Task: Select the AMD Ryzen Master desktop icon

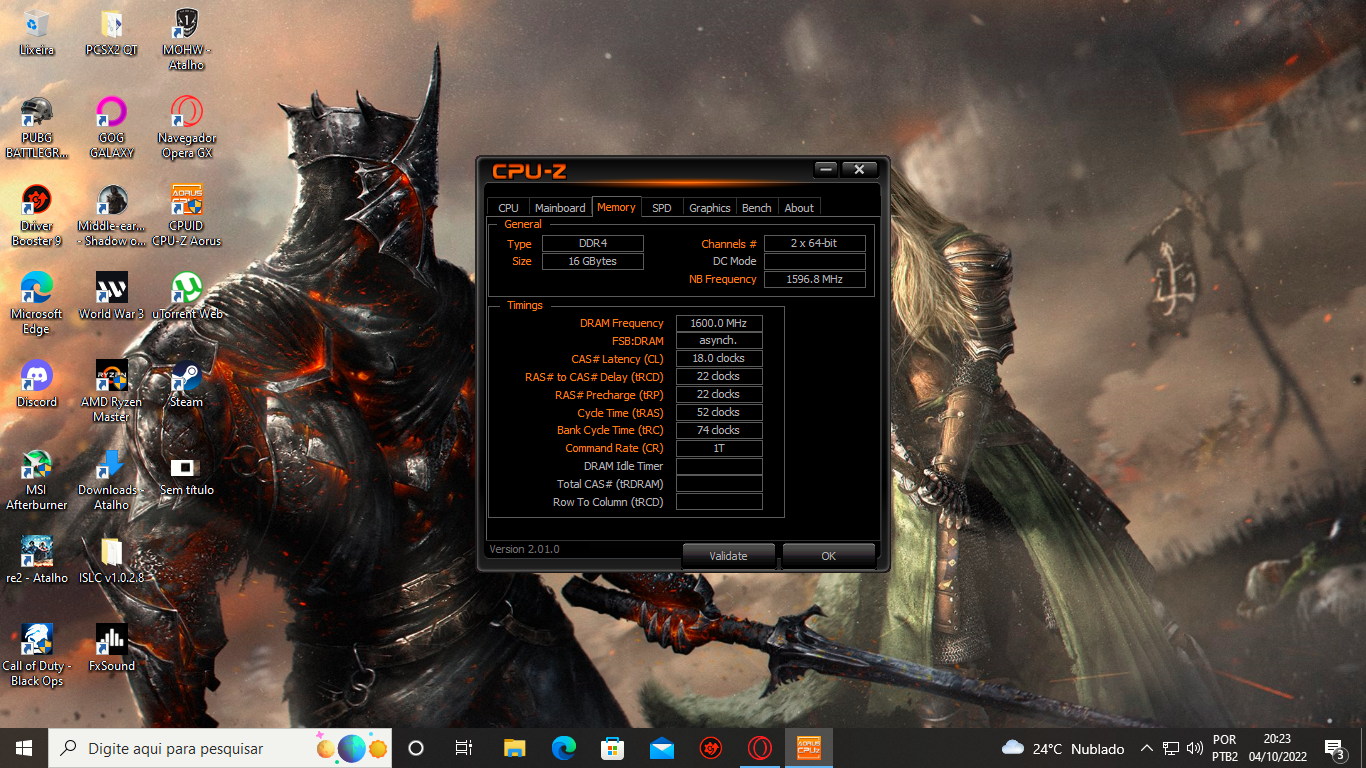Action: coord(111,393)
